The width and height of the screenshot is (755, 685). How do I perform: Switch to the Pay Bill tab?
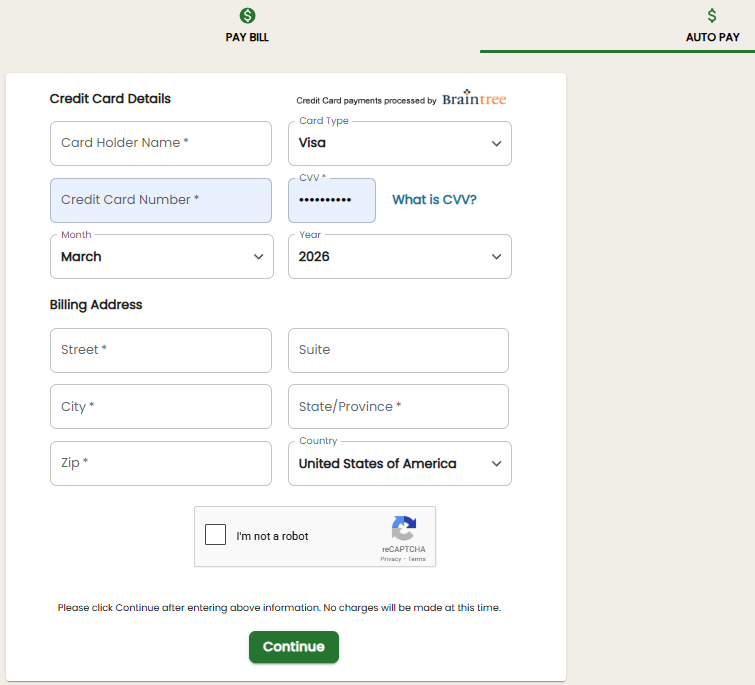click(247, 37)
